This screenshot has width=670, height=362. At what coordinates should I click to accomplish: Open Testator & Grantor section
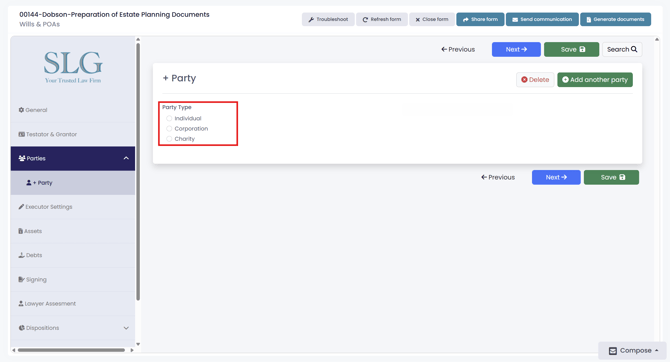tap(73, 134)
